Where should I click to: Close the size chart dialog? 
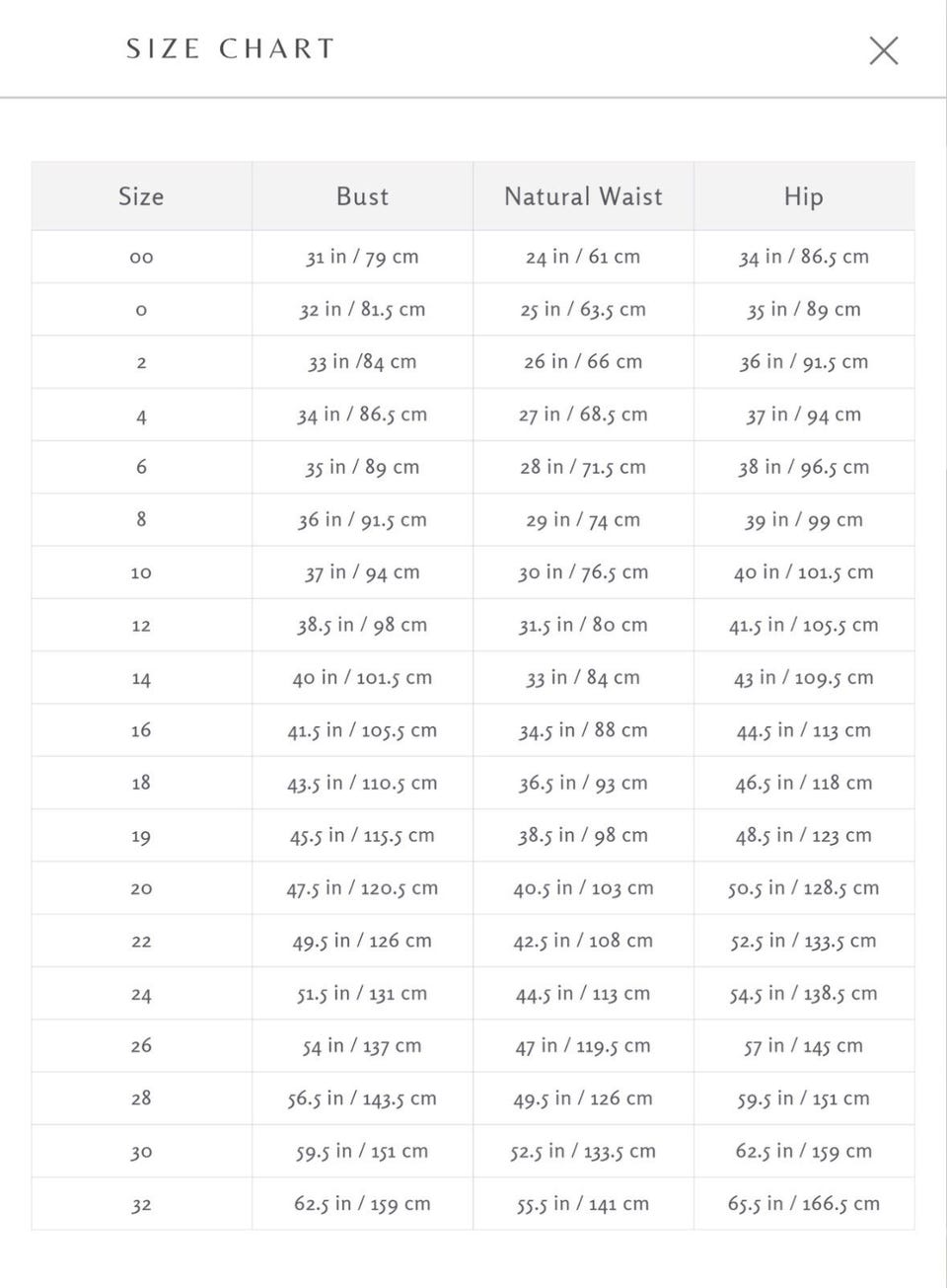[883, 50]
